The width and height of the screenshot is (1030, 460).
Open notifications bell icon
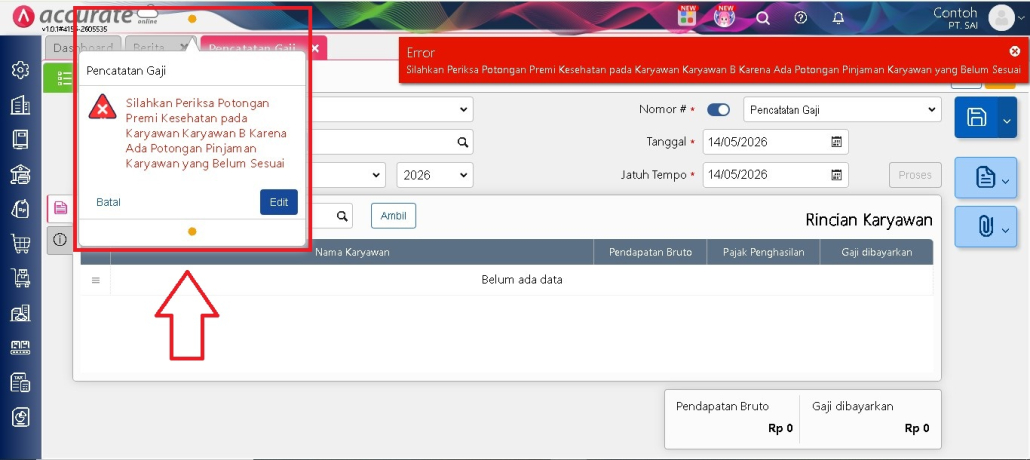coord(838,18)
